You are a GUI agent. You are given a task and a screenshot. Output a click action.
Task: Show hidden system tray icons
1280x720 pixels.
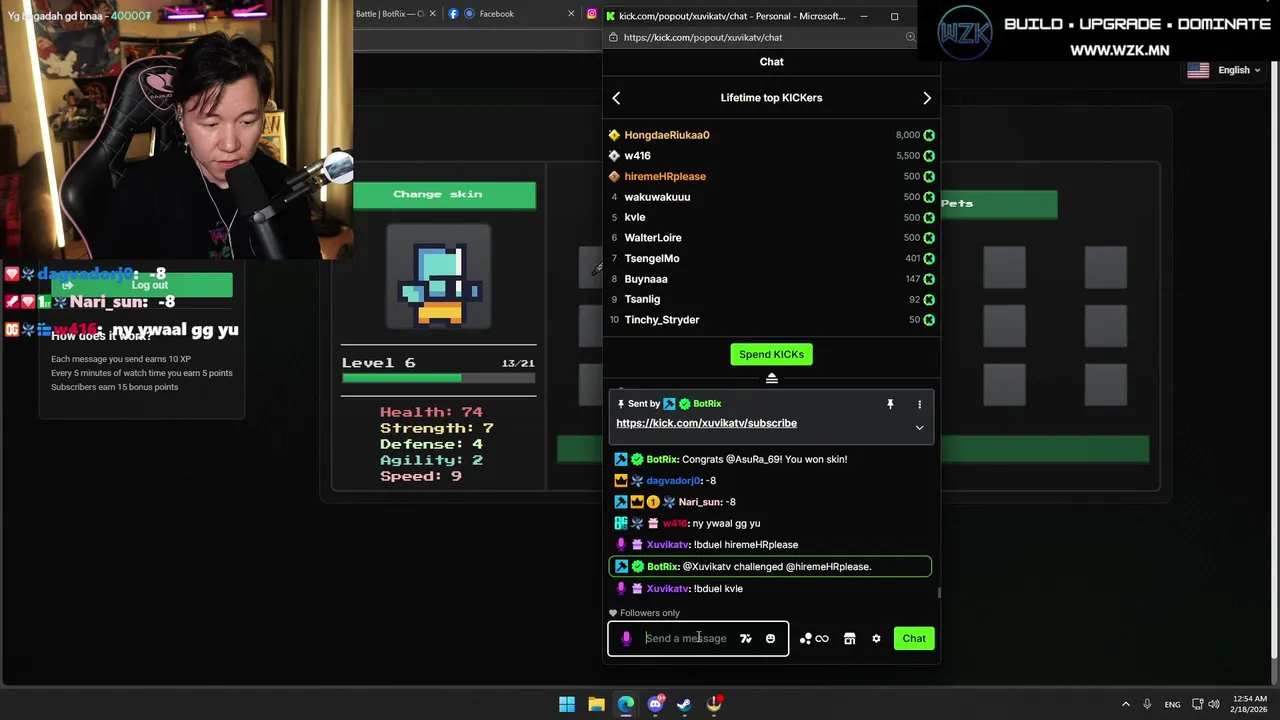point(1125,704)
